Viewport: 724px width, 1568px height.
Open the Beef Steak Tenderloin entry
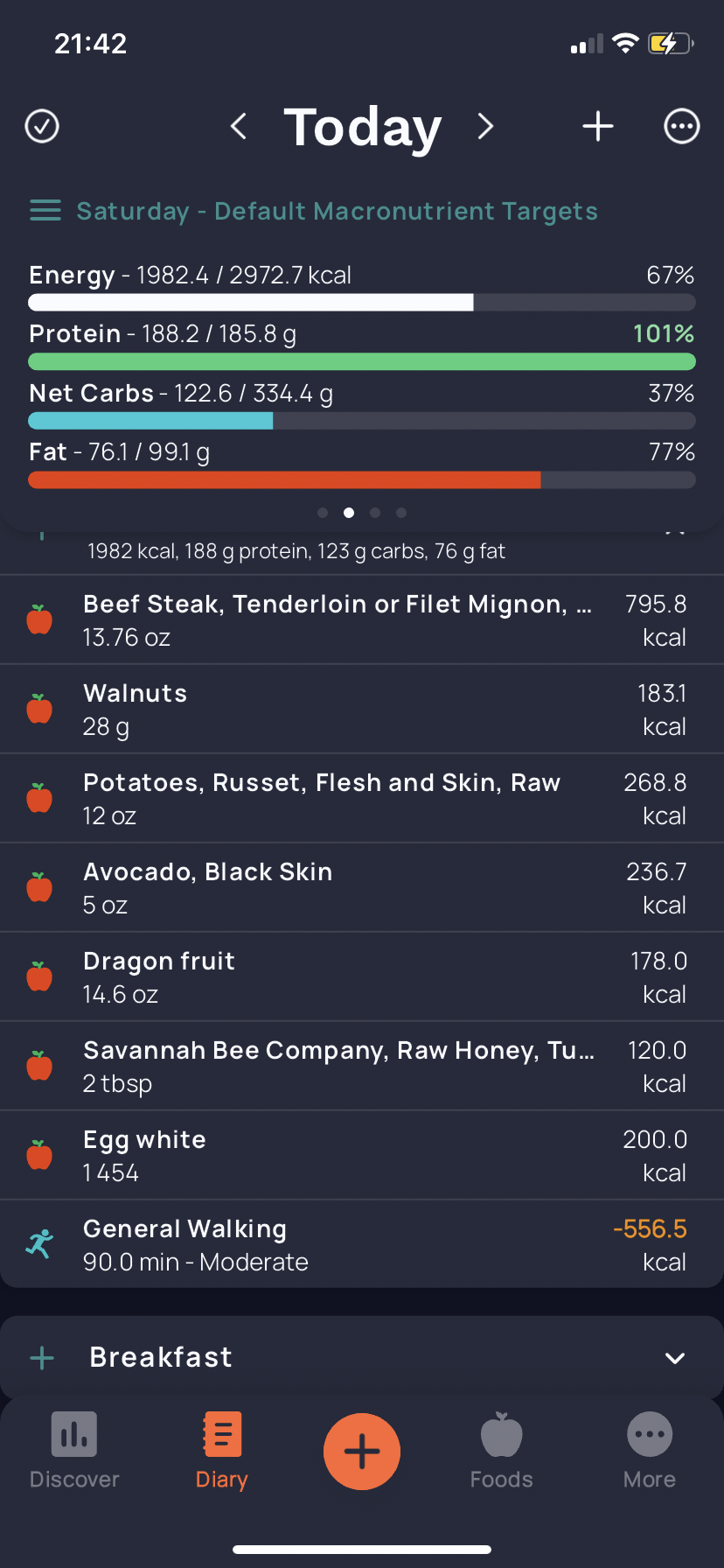click(362, 620)
